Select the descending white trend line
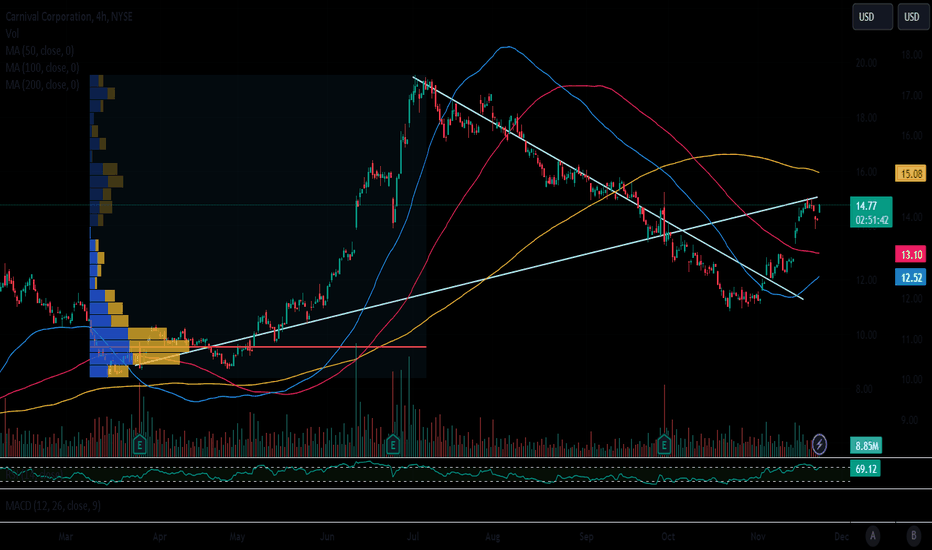The height and width of the screenshot is (550, 932). coord(607,188)
